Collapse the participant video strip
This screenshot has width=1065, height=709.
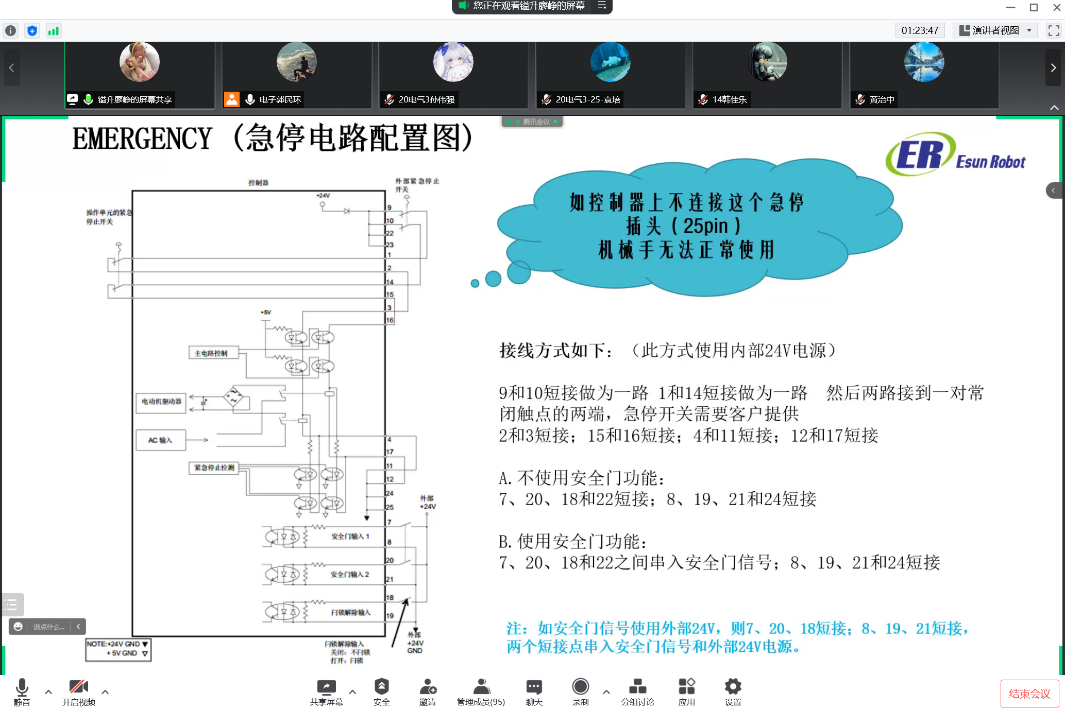1054,107
